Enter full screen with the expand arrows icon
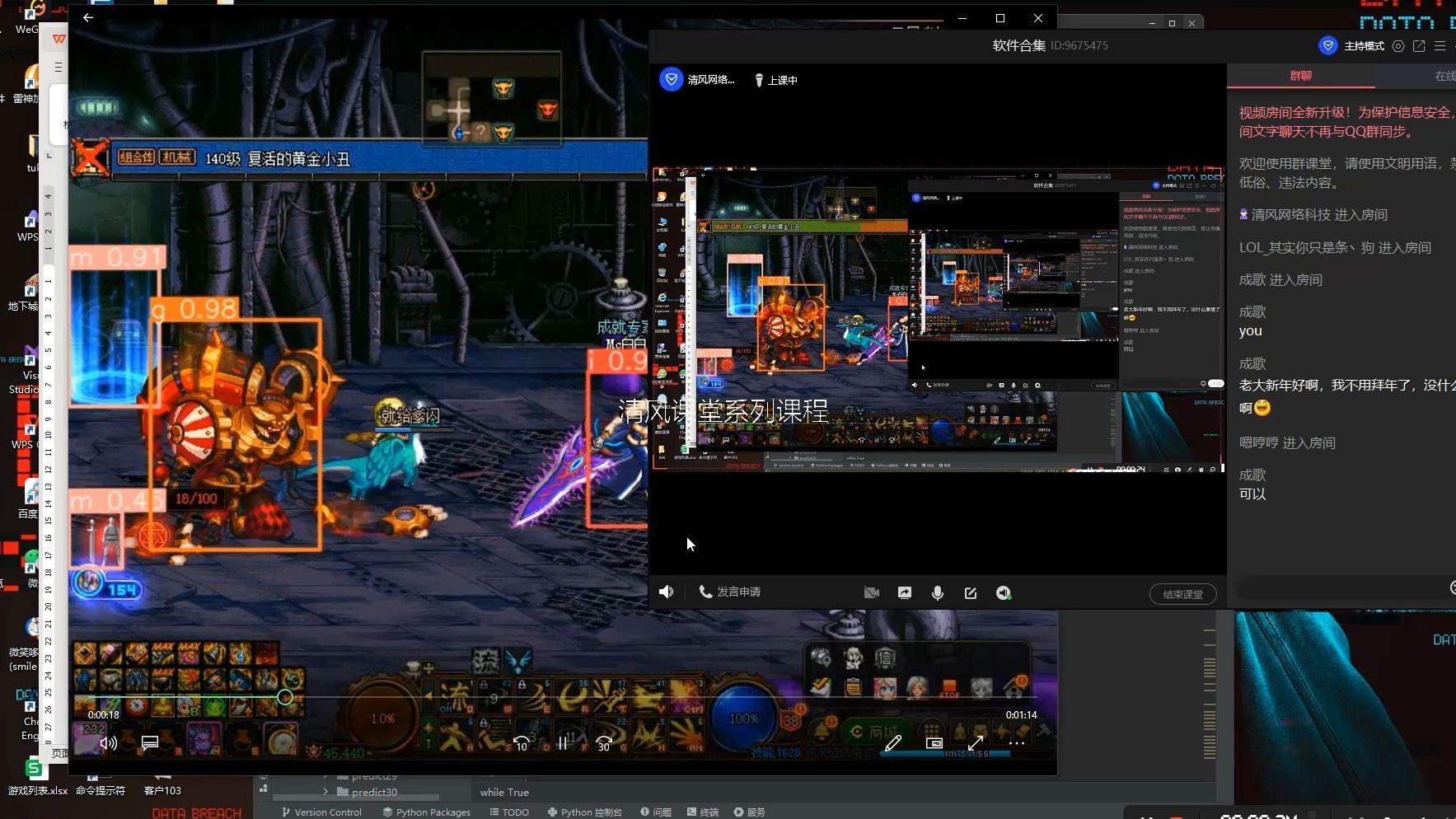The height and width of the screenshot is (819, 1456). [x=975, y=742]
